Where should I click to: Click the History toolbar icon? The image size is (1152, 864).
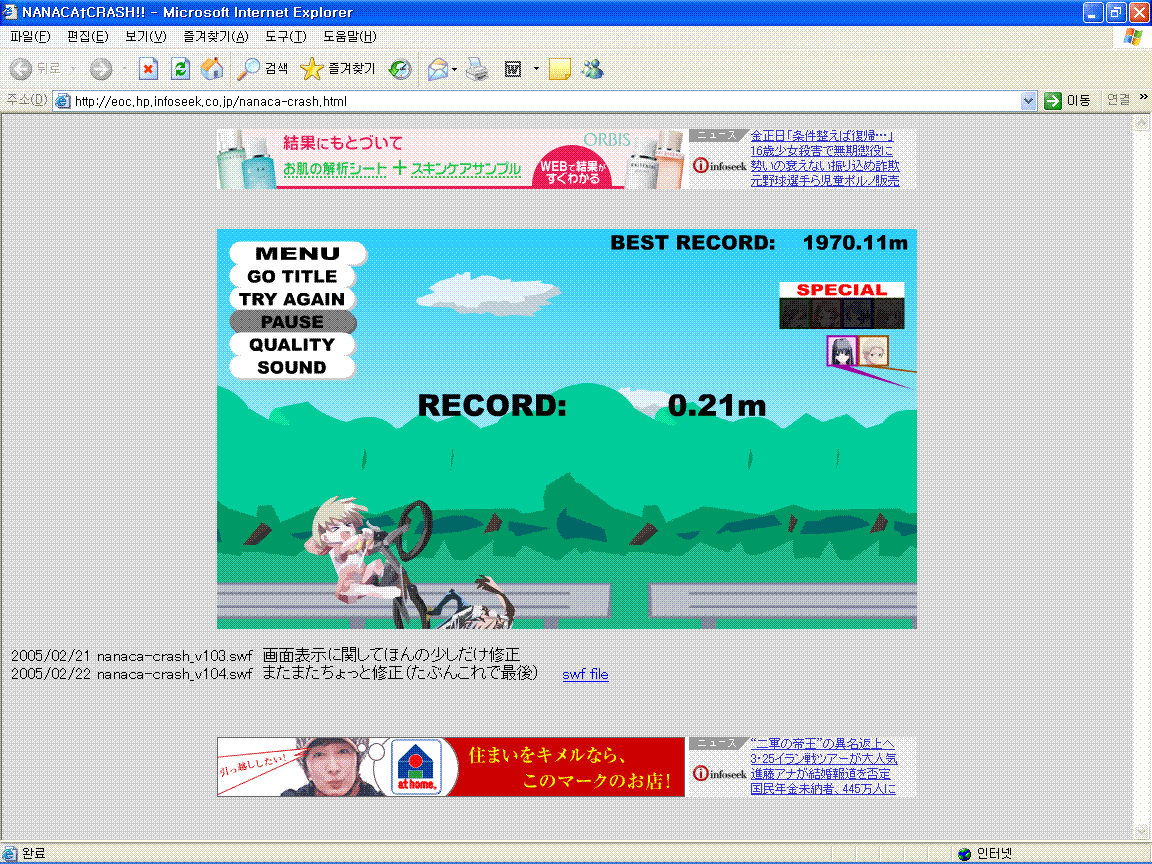400,69
